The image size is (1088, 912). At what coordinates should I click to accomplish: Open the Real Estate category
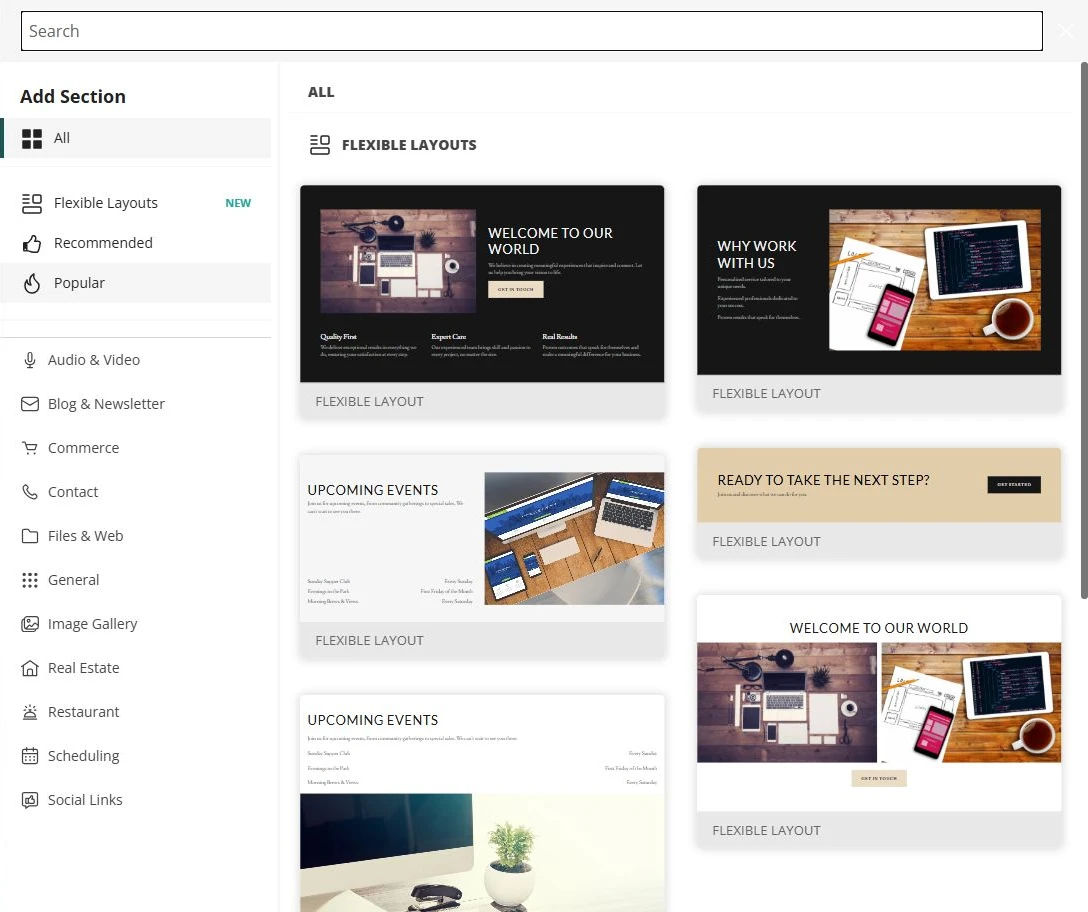tap(136, 668)
